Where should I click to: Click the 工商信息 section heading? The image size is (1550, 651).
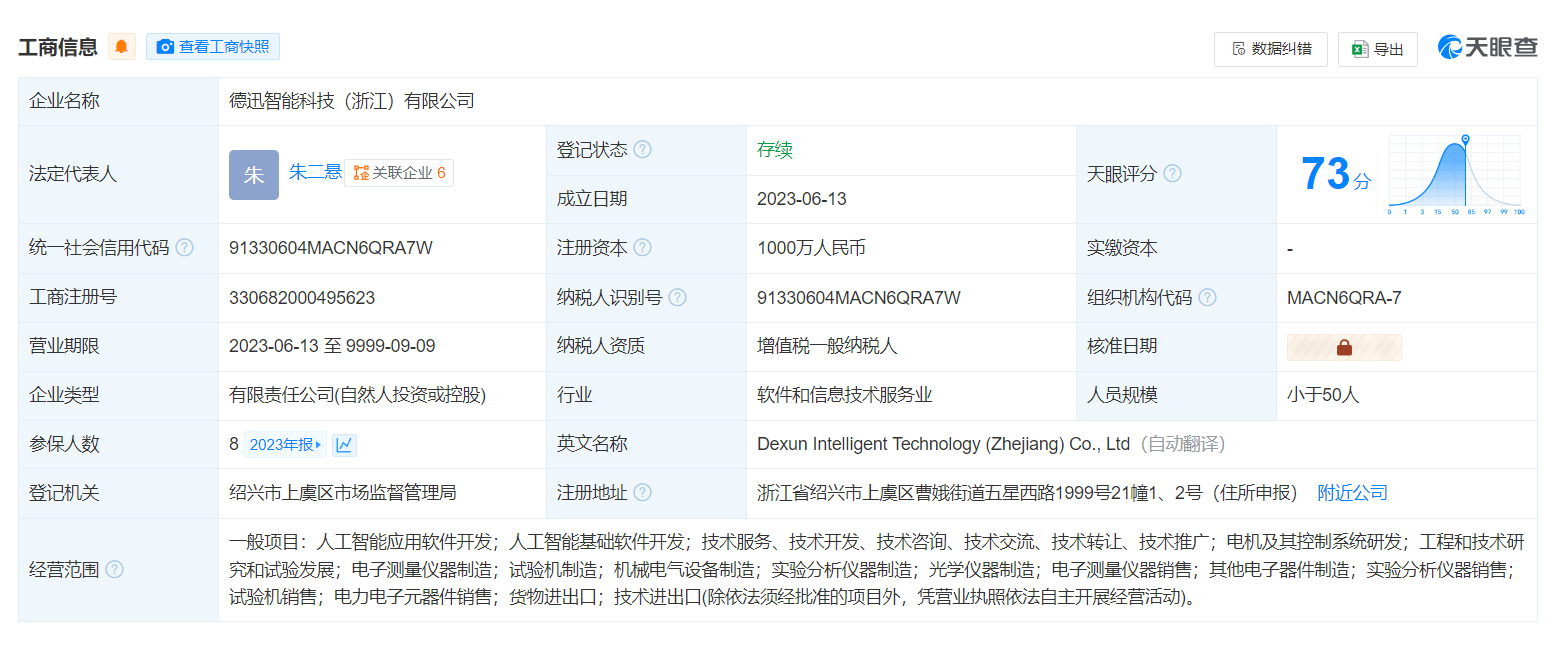click(x=58, y=46)
